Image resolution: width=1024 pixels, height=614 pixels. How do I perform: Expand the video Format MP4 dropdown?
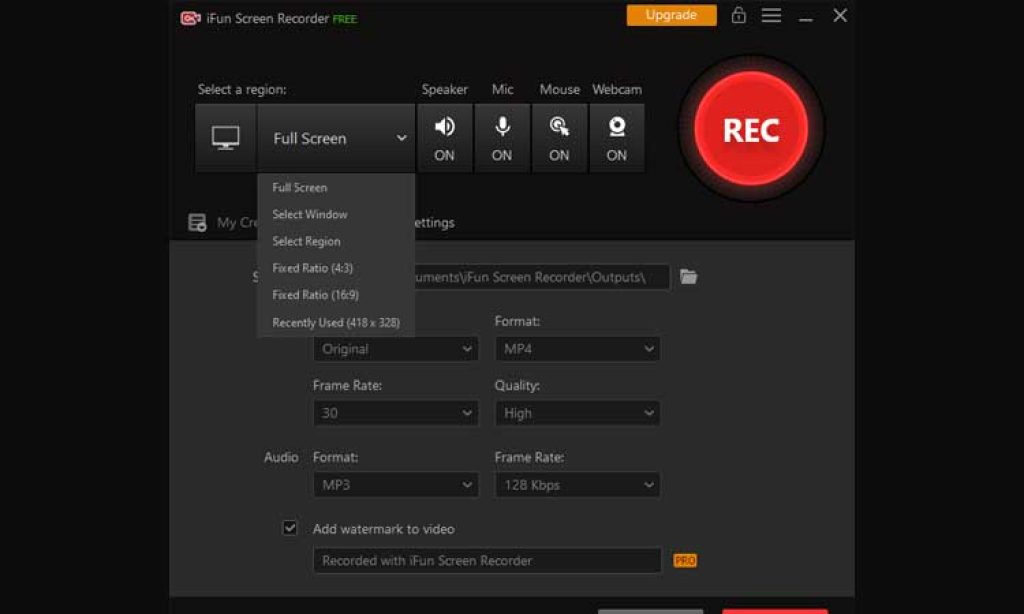coord(577,349)
